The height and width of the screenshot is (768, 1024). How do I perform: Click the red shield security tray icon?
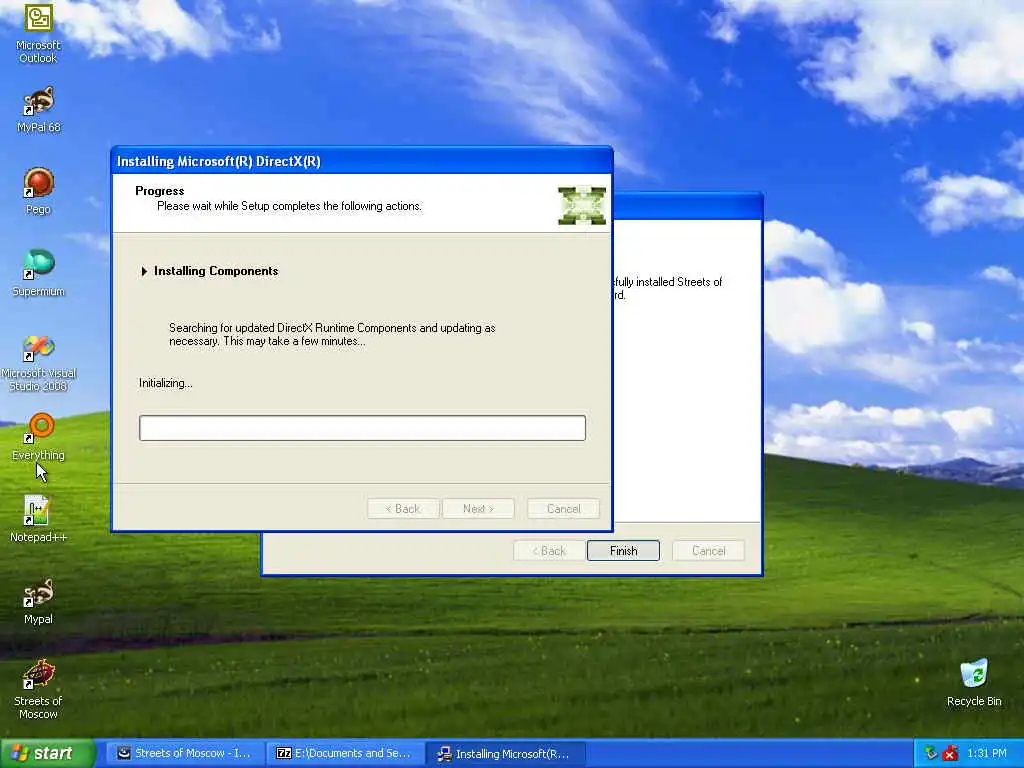click(950, 753)
